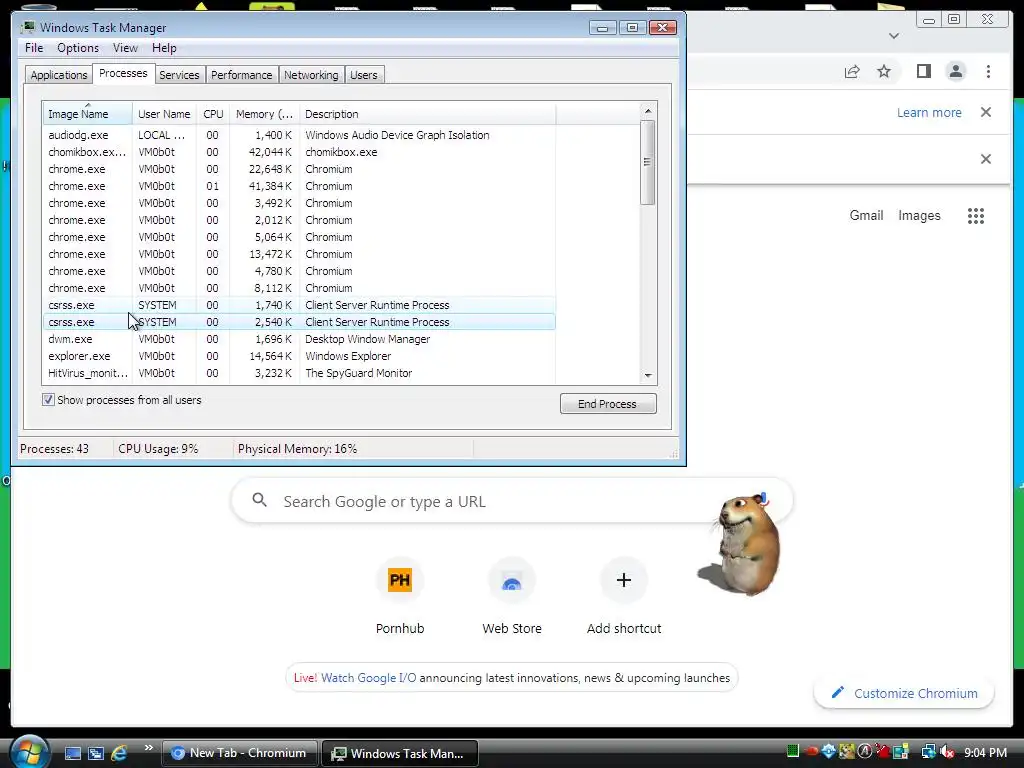Click process list scroll down arrow
1024x768 pixels.
tap(648, 376)
